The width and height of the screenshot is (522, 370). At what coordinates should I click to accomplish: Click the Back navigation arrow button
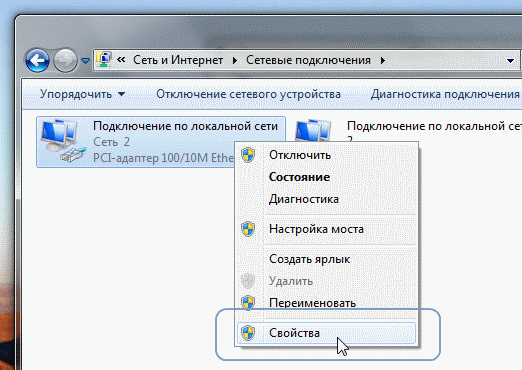tap(37, 60)
